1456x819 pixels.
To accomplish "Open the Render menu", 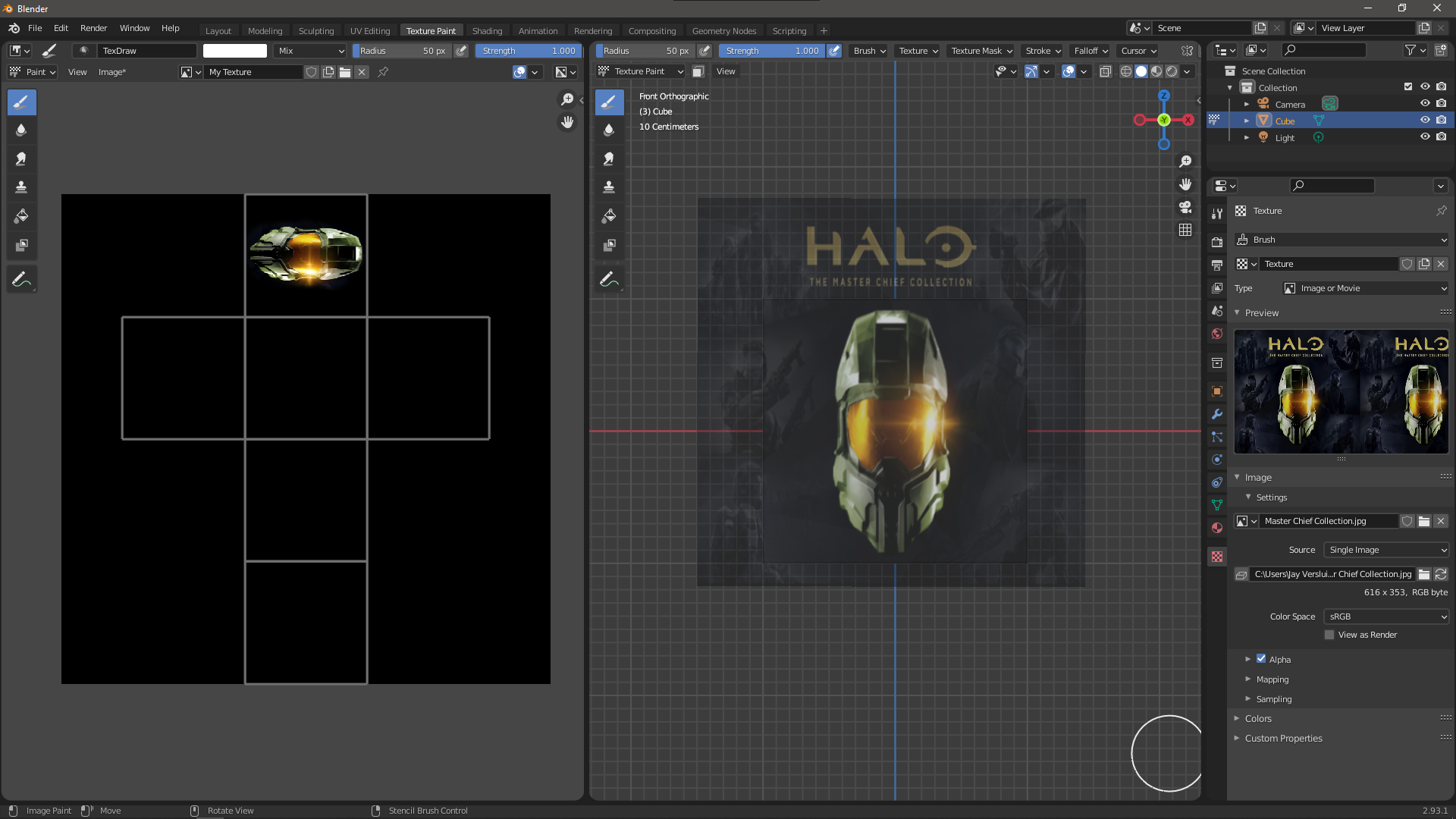I will pos(93,28).
